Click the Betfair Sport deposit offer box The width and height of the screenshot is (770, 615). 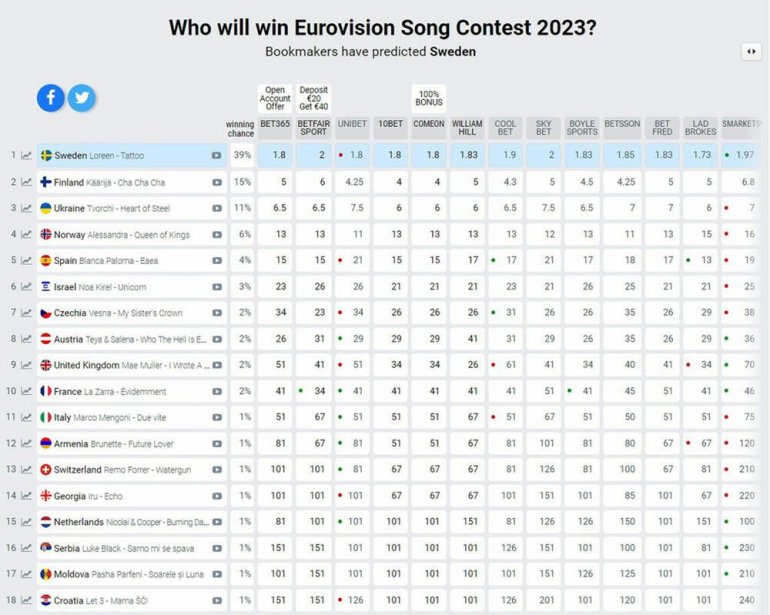[x=313, y=99]
